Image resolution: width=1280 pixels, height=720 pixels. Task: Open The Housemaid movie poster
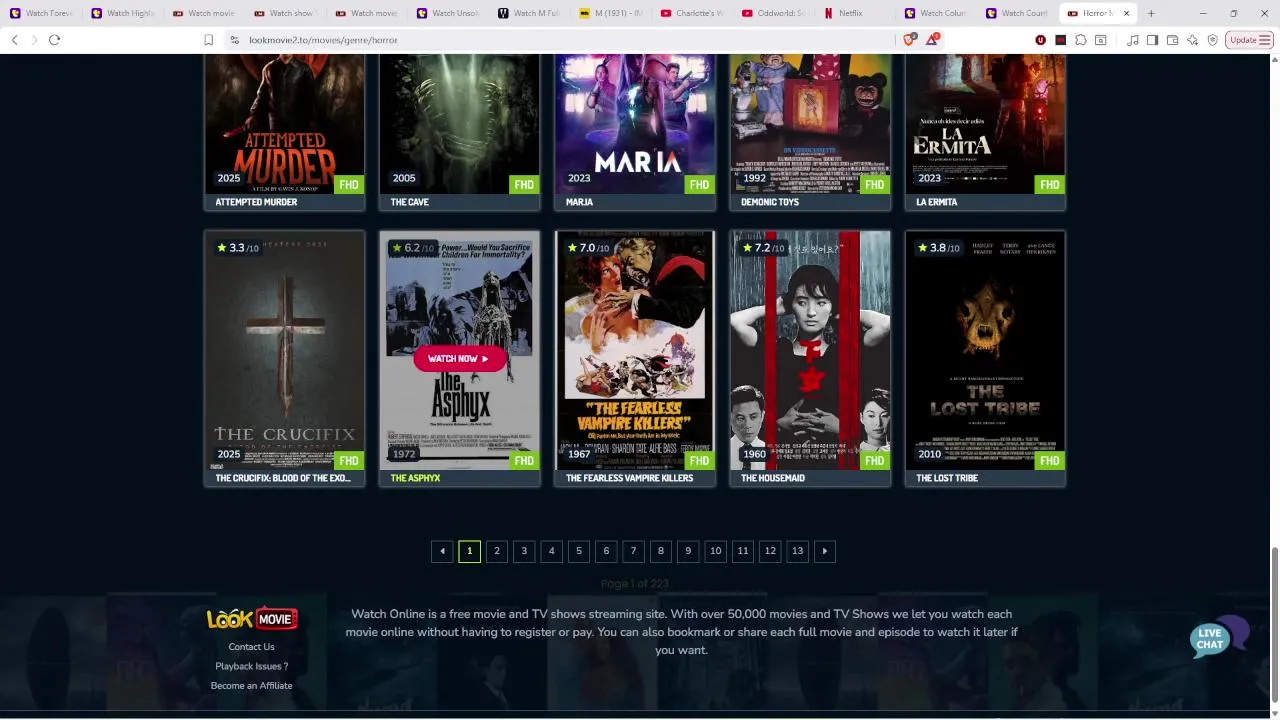pyautogui.click(x=810, y=350)
